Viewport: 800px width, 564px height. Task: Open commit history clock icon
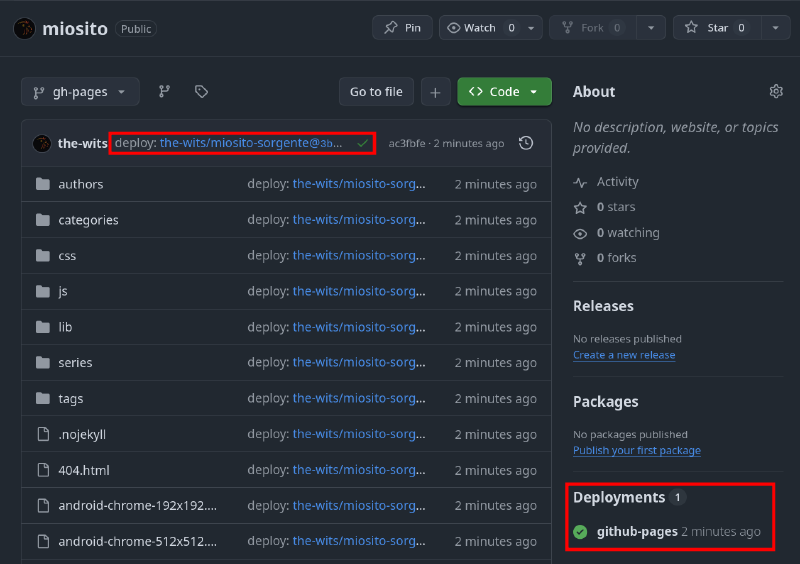pyautogui.click(x=526, y=143)
